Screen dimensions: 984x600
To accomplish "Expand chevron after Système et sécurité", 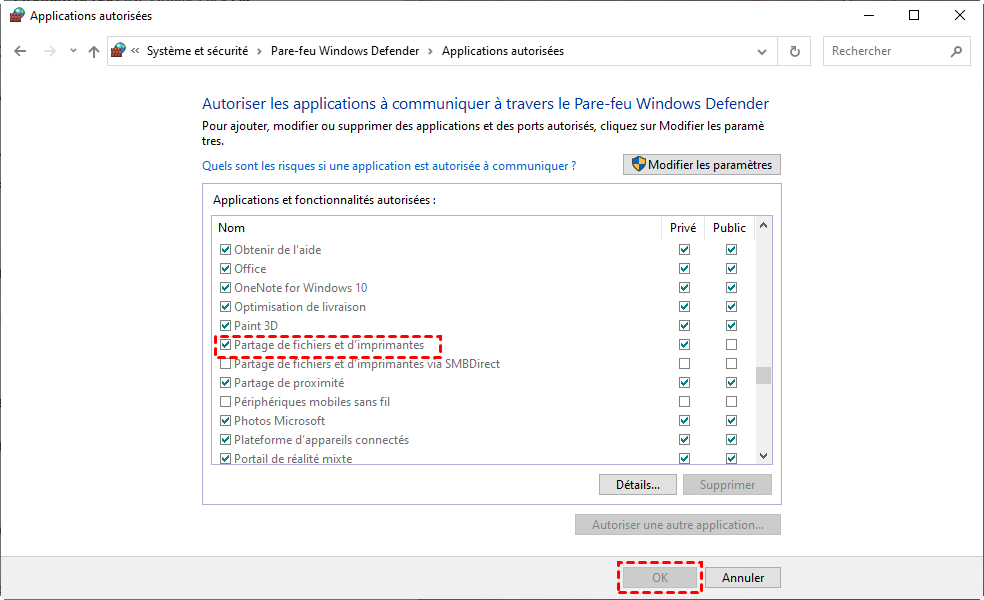I will coord(259,51).
